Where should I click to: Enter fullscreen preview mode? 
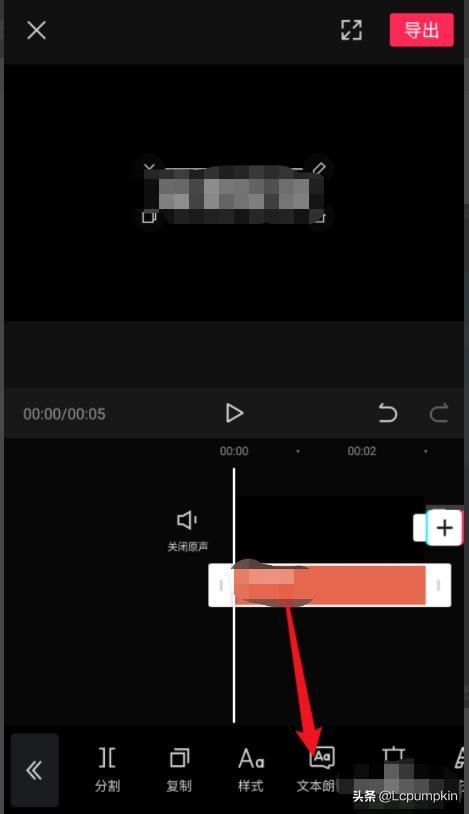click(351, 30)
